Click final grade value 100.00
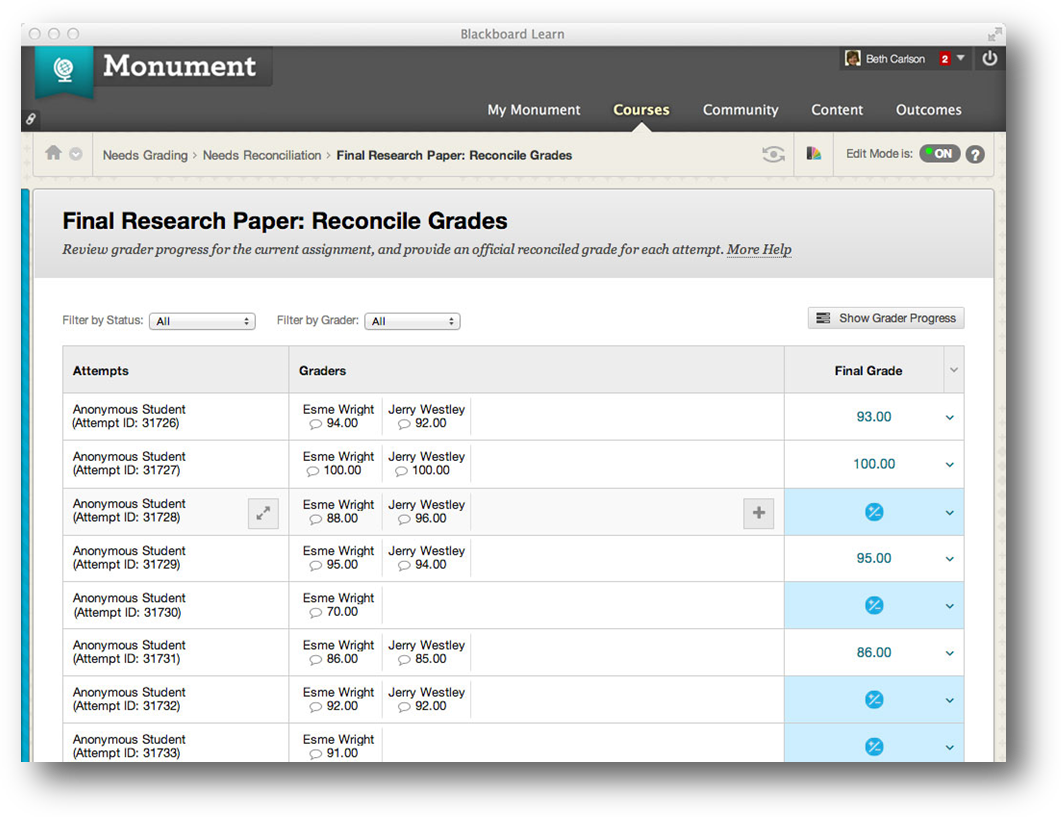Screen dimensions: 1061x817 [x=874, y=464]
